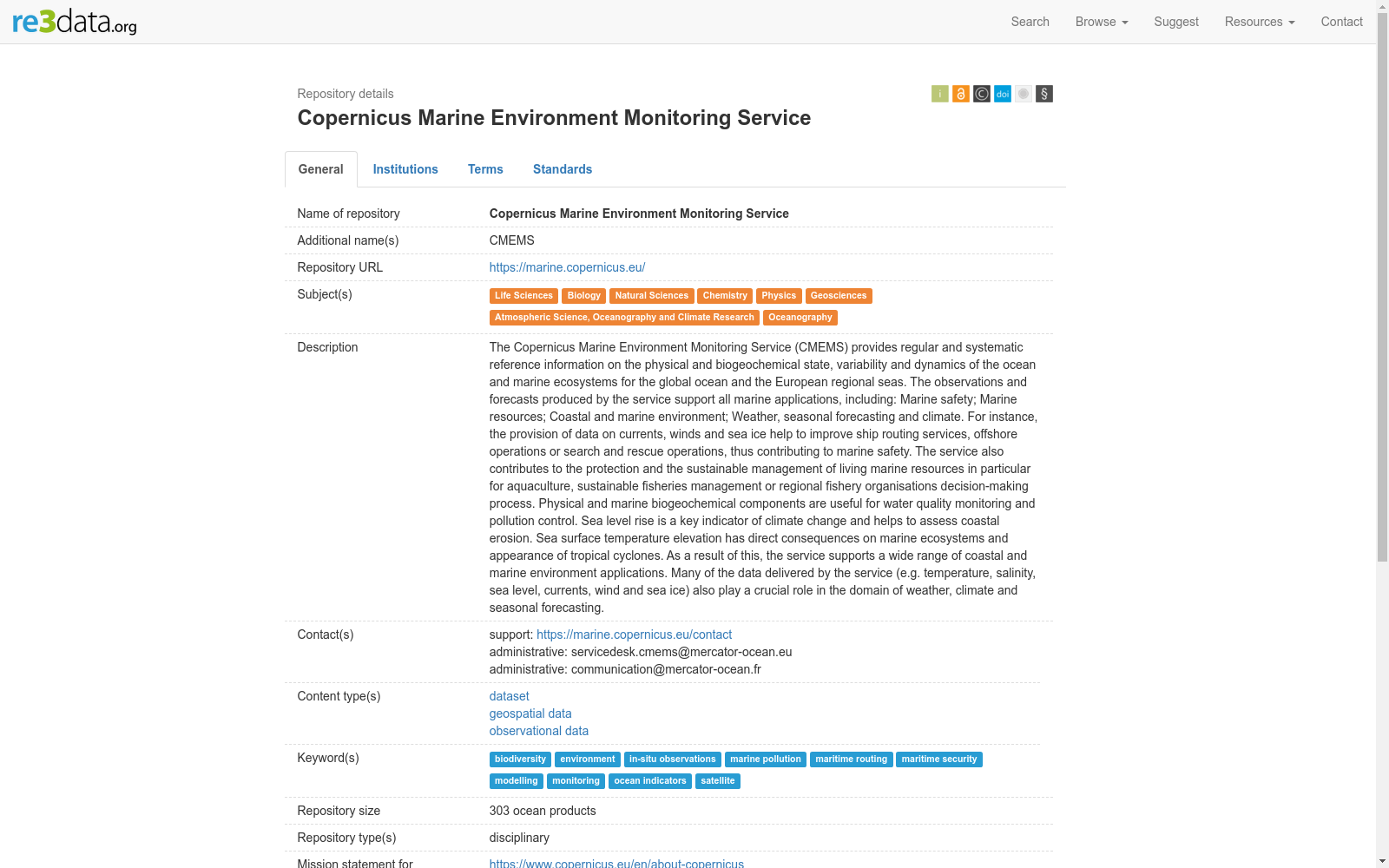Select the maritime routing keyword tag
Screen dimensions: 1389x868
click(852, 759)
